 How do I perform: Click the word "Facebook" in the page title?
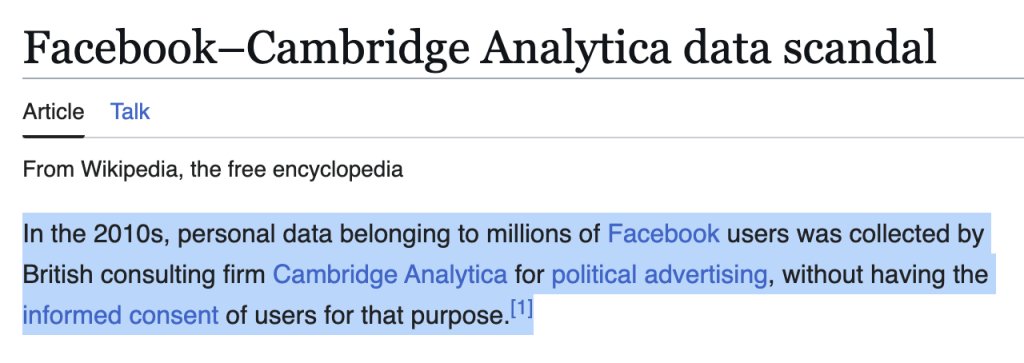(x=120, y=48)
